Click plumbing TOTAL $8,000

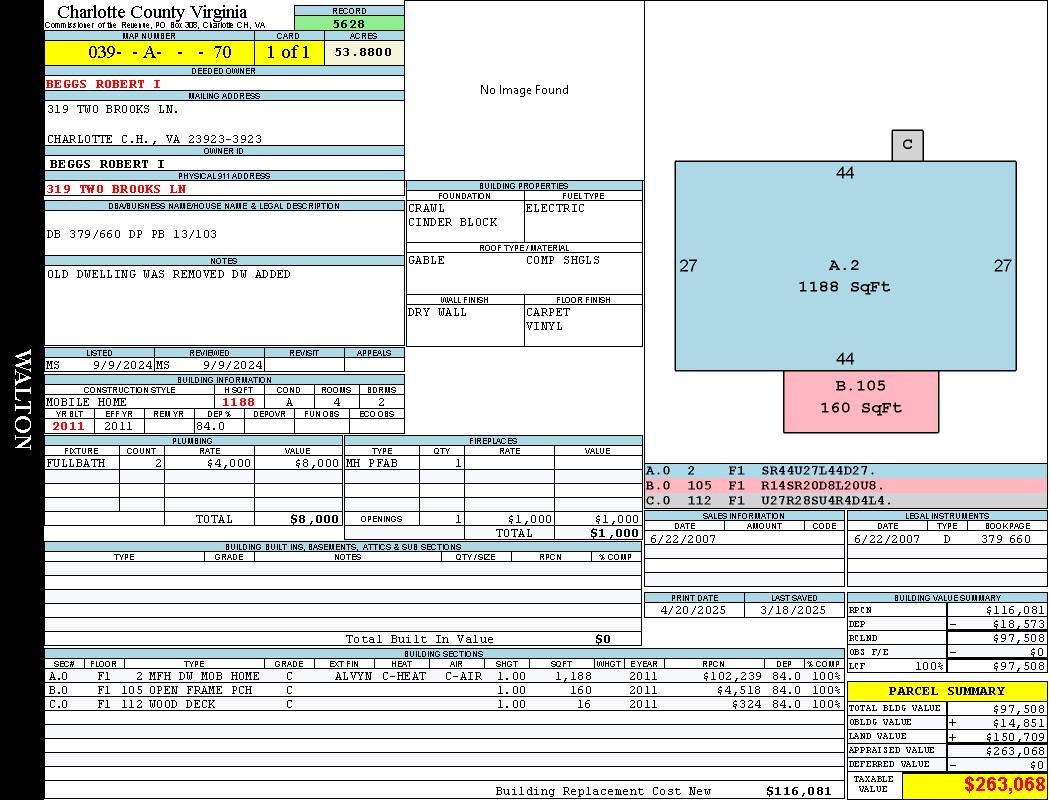coord(315,519)
